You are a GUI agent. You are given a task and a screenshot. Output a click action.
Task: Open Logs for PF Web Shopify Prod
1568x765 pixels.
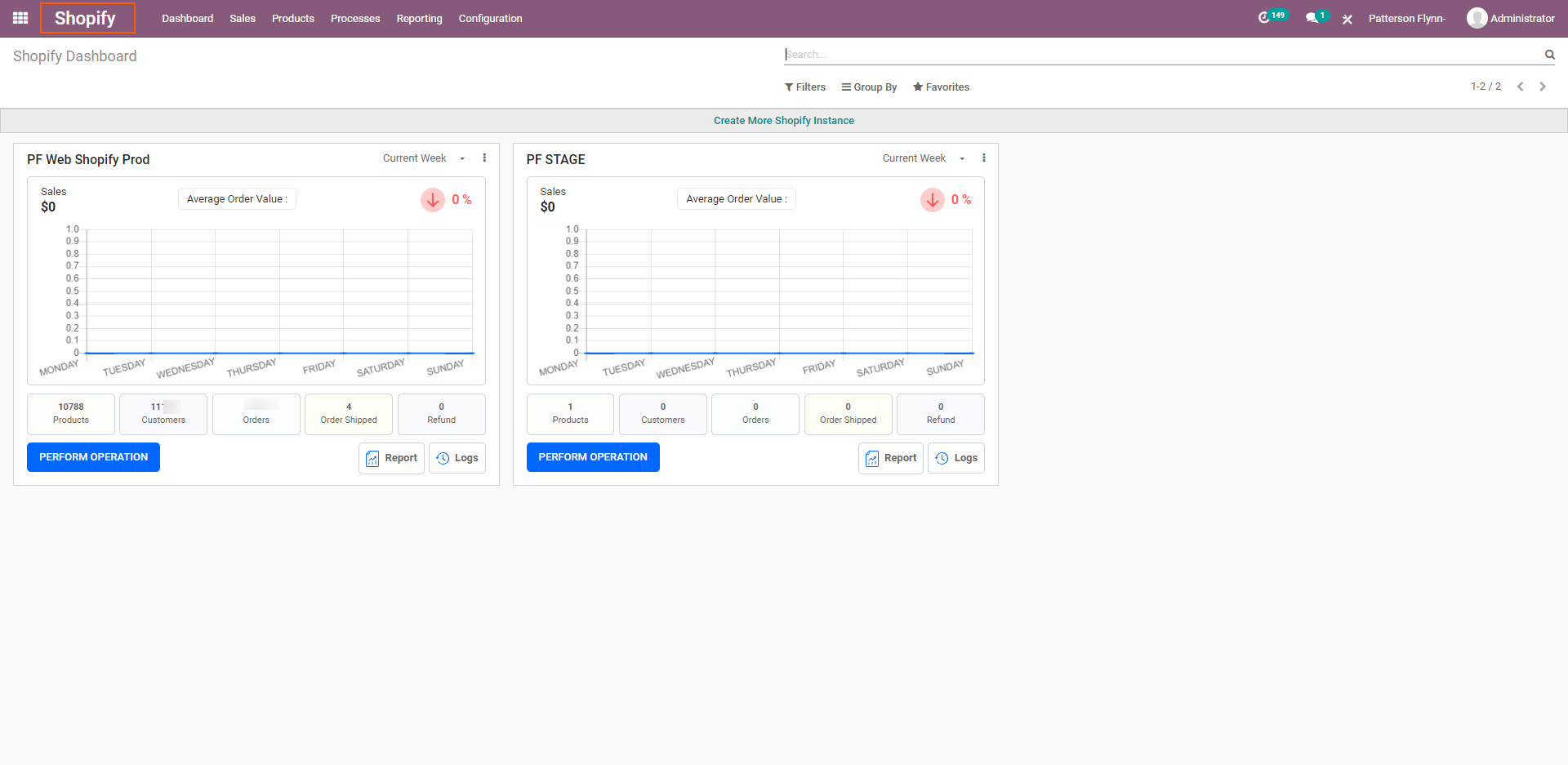(457, 458)
